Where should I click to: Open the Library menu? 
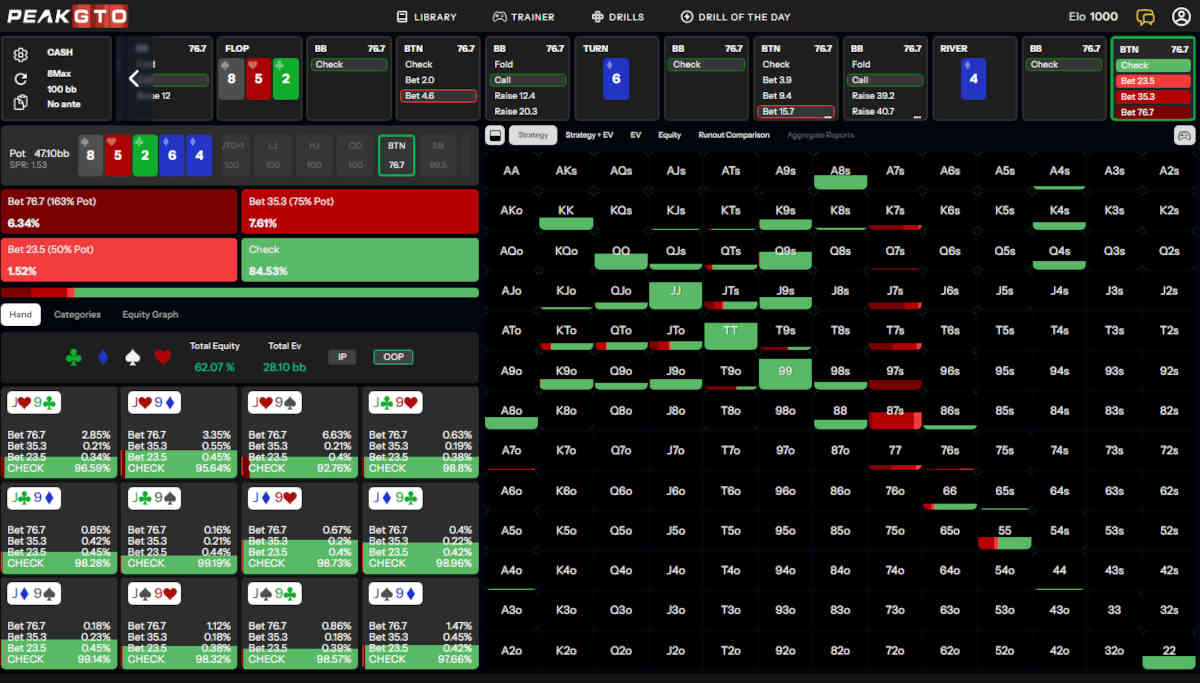point(427,17)
